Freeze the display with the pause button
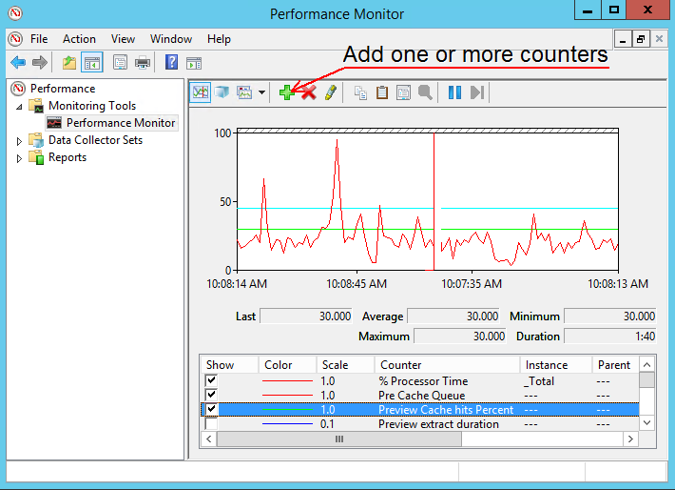675x490 pixels. coord(455,92)
